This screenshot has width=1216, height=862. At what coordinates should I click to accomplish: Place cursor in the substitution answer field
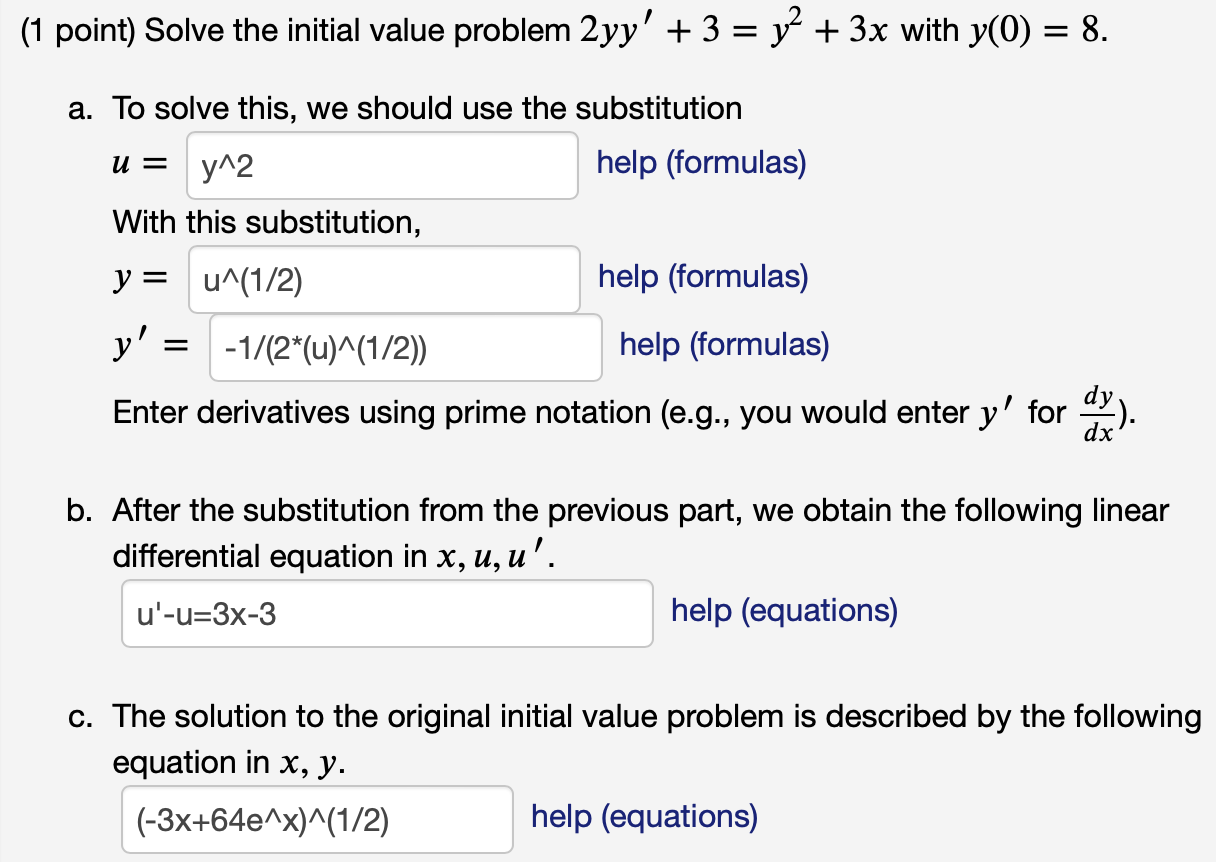tap(382, 165)
